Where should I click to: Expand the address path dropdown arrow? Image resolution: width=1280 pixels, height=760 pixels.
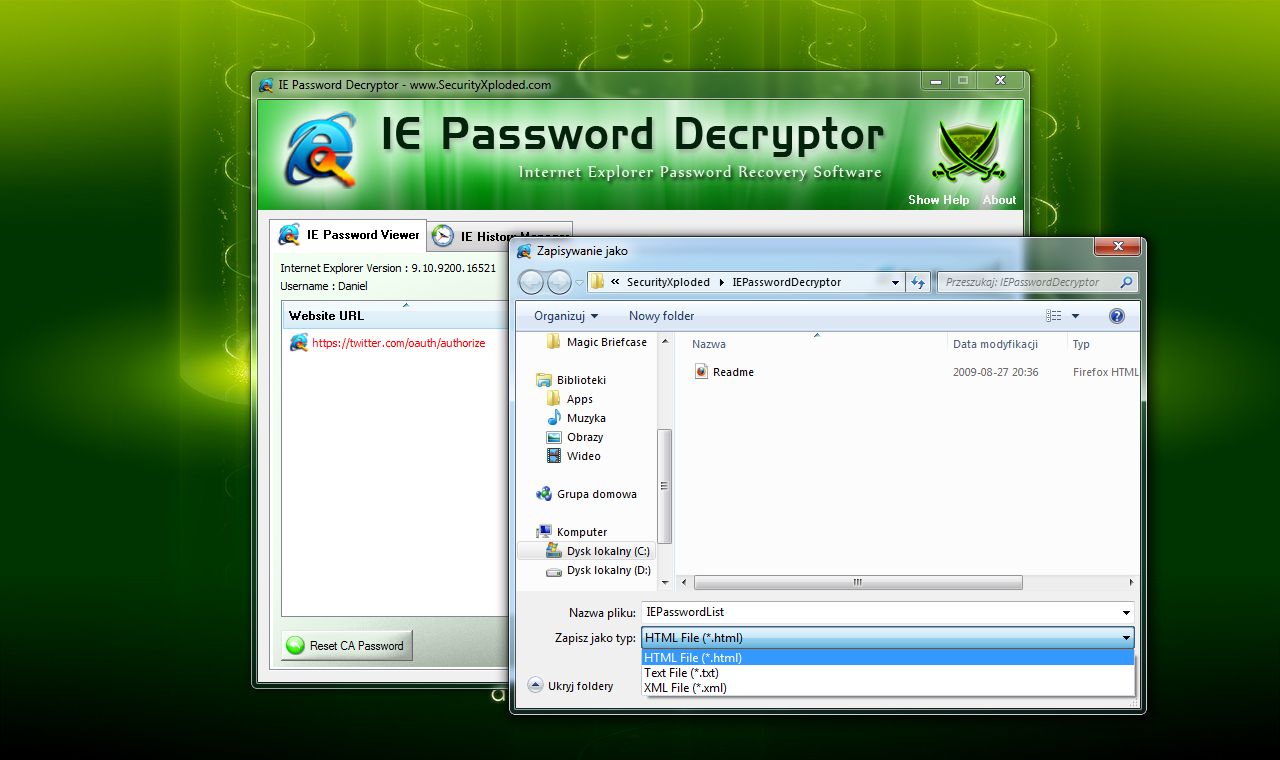(x=895, y=282)
